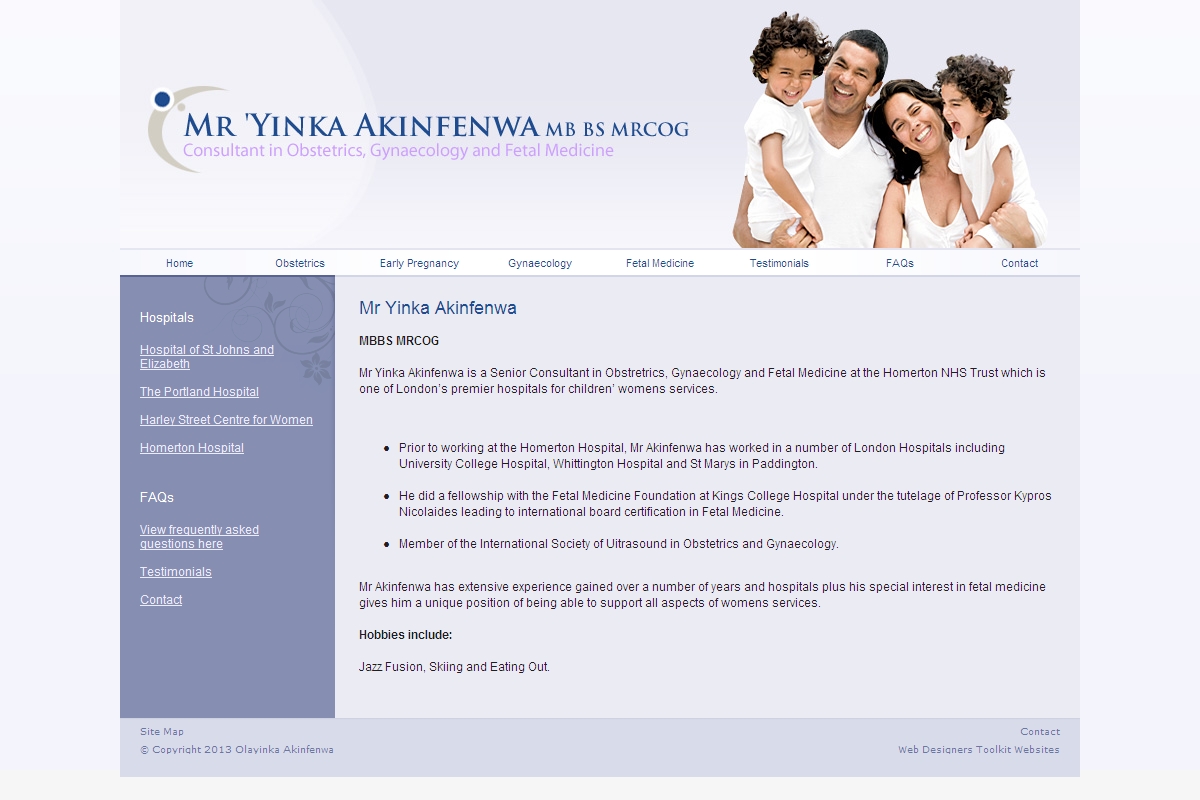Open the Homerton Hospital link
This screenshot has width=1200, height=800.
pyautogui.click(x=191, y=448)
